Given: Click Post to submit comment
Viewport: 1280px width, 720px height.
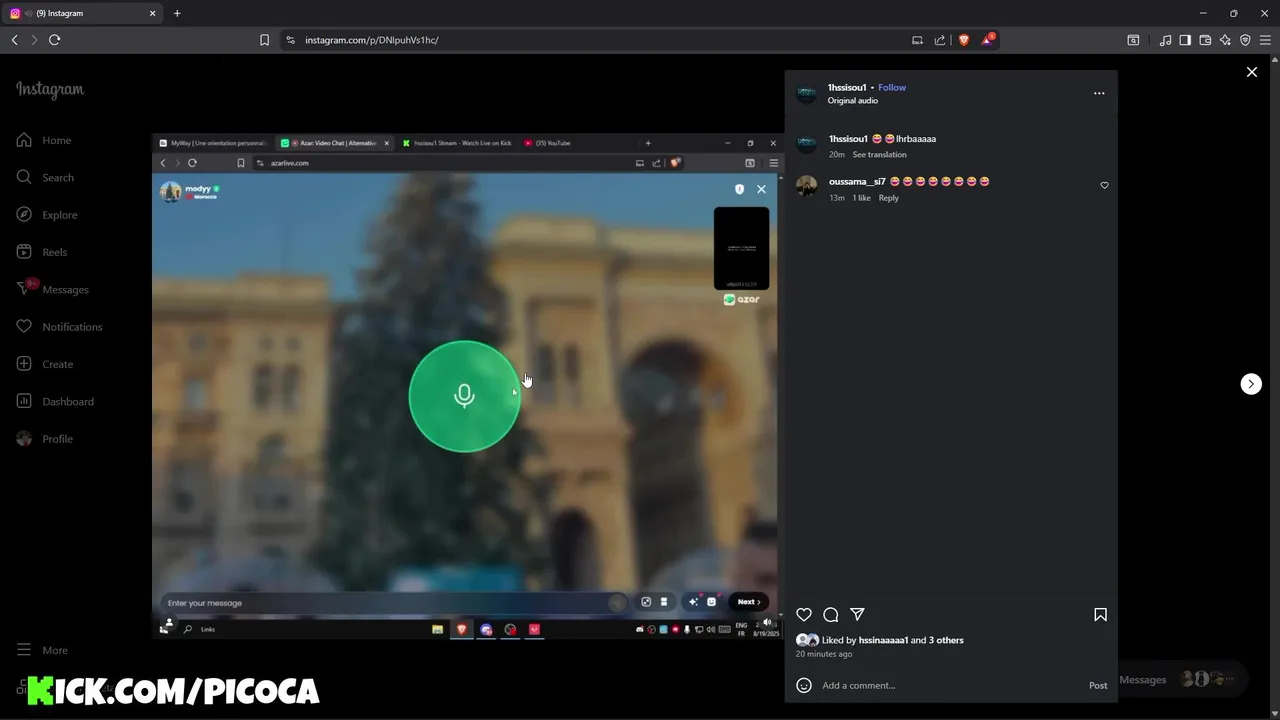Looking at the screenshot, I should [x=1098, y=685].
